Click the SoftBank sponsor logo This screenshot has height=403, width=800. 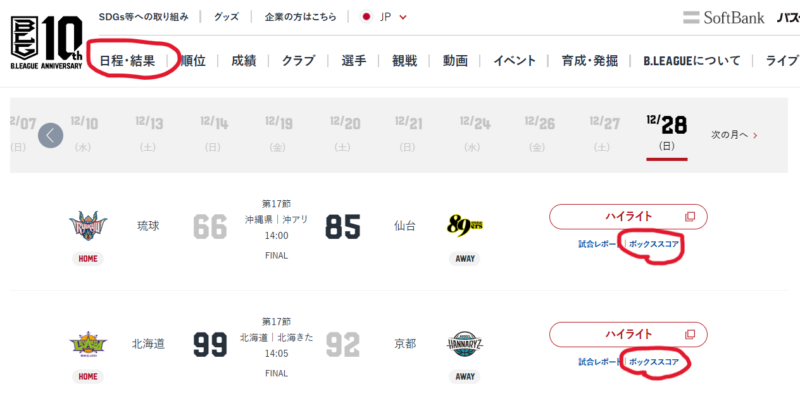click(x=723, y=17)
